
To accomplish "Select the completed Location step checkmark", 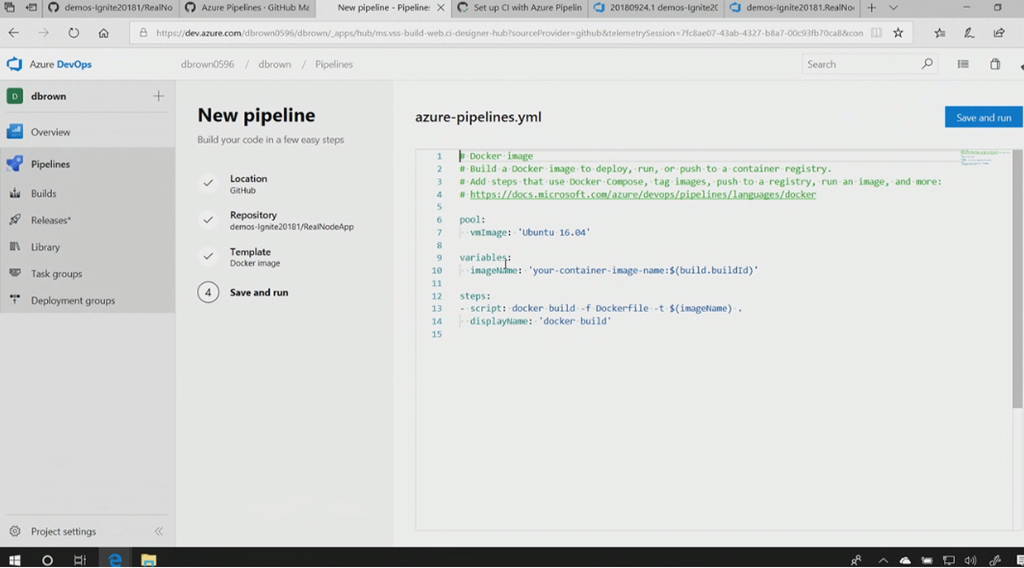I will (208, 183).
